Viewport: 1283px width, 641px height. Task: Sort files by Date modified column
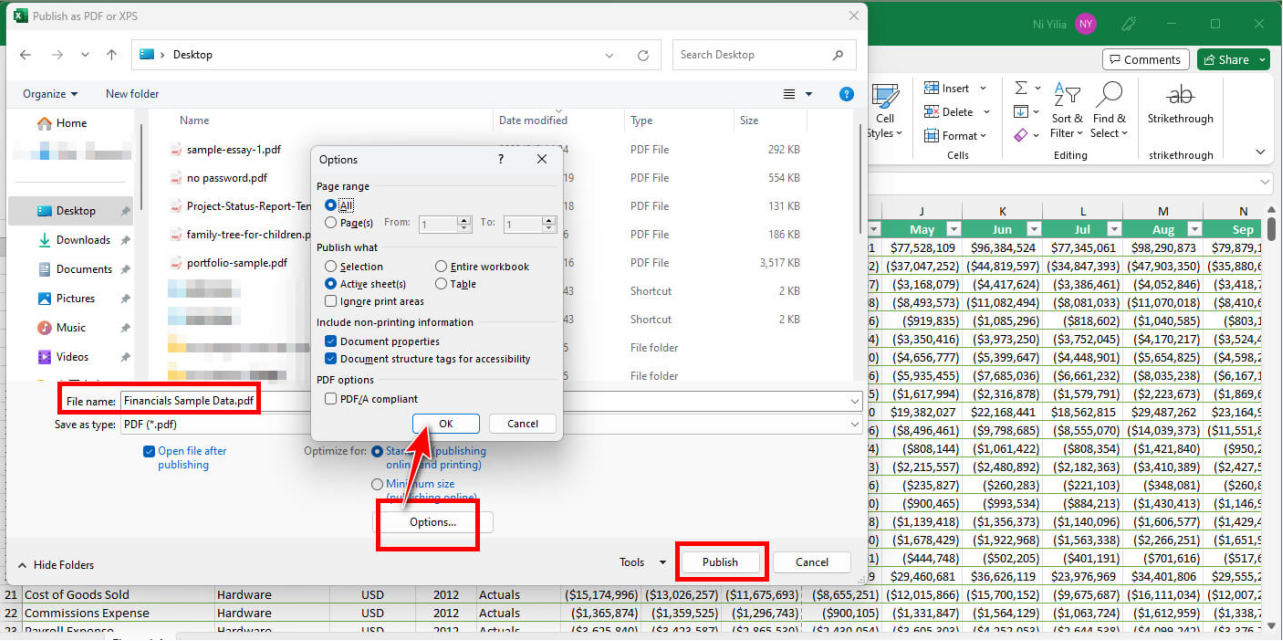533,120
